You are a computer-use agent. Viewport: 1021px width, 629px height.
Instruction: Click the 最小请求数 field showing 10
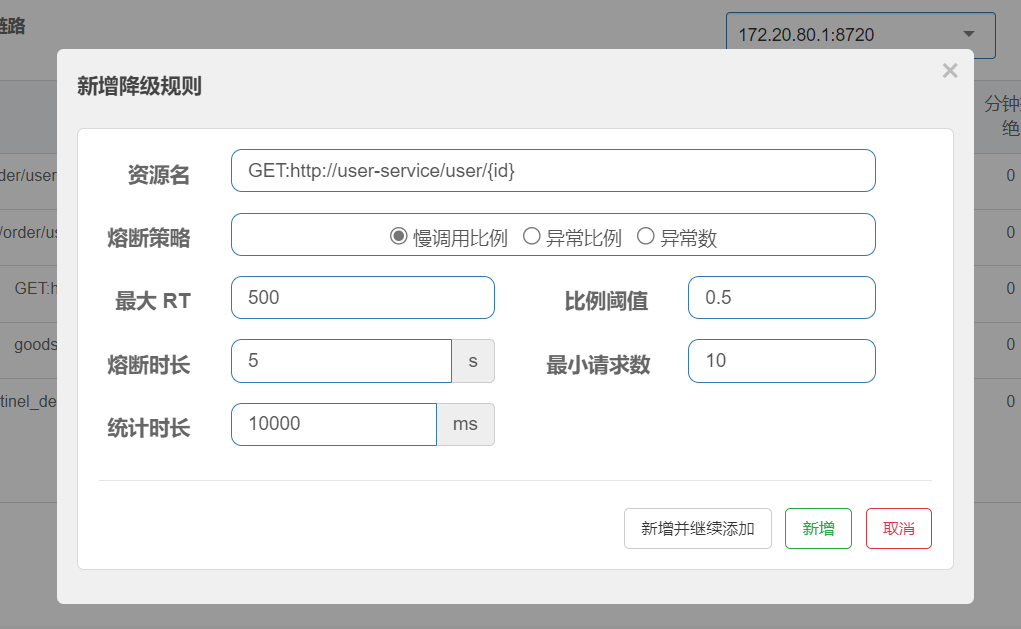781,361
